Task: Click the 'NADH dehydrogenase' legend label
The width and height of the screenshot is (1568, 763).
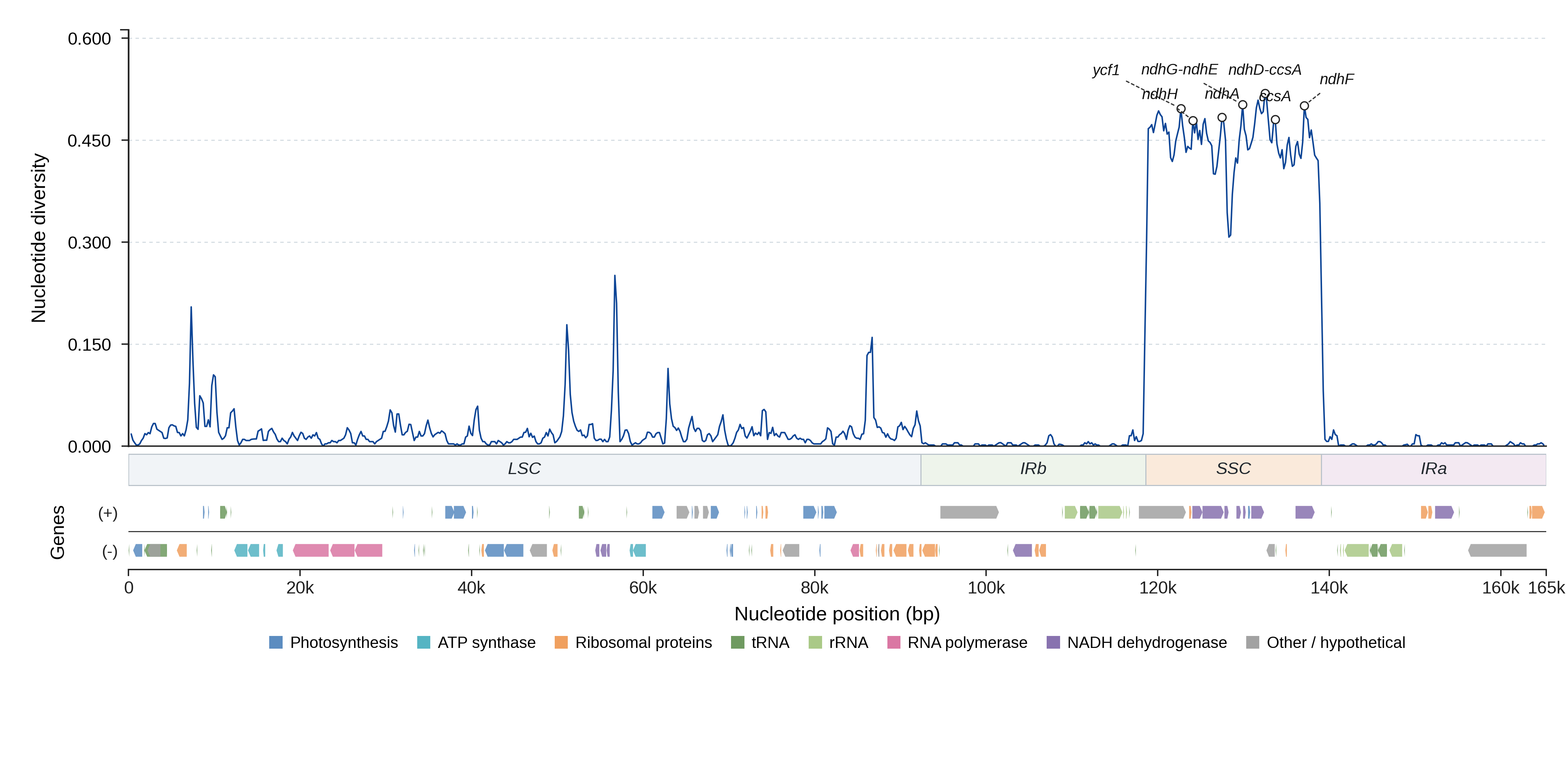Action: click(1147, 642)
